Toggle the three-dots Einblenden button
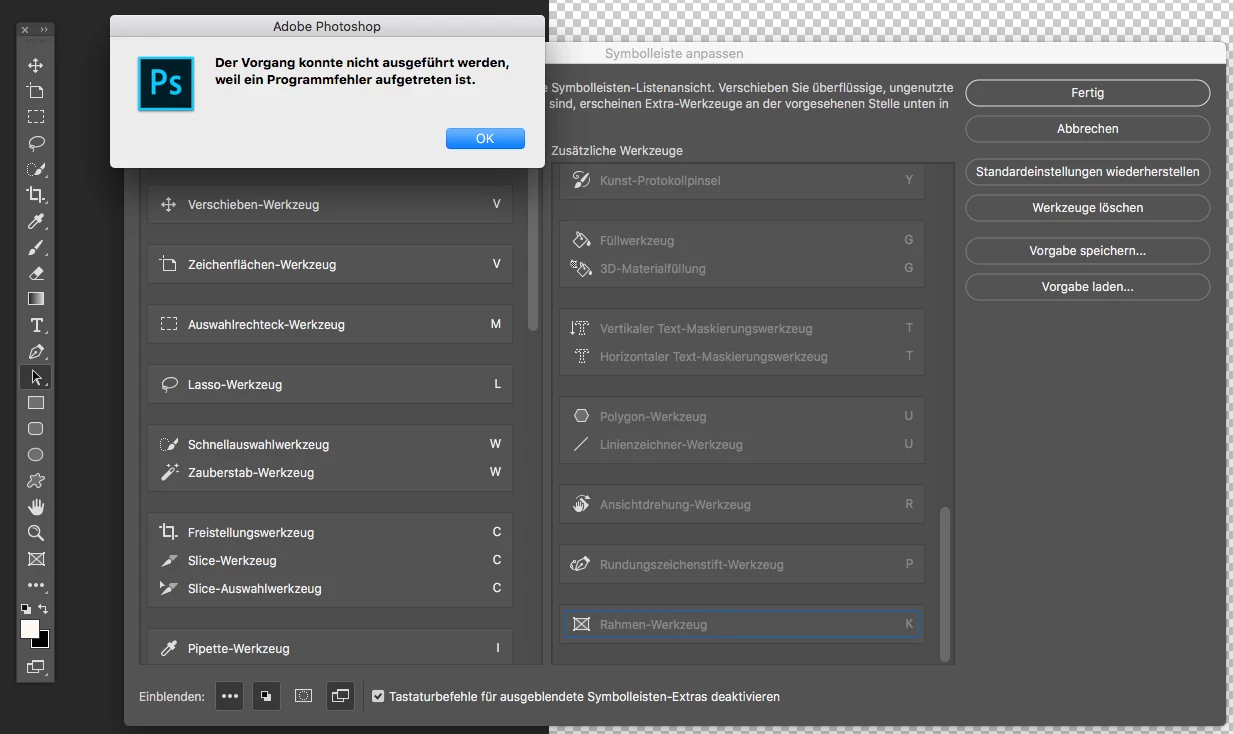The width and height of the screenshot is (1233, 734). tap(230, 696)
